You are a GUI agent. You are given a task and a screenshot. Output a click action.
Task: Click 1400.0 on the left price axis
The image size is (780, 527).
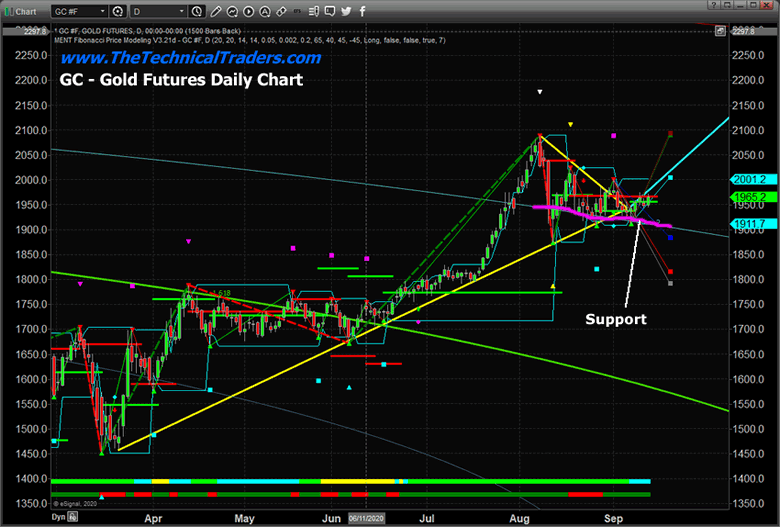pyautogui.click(x=31, y=479)
